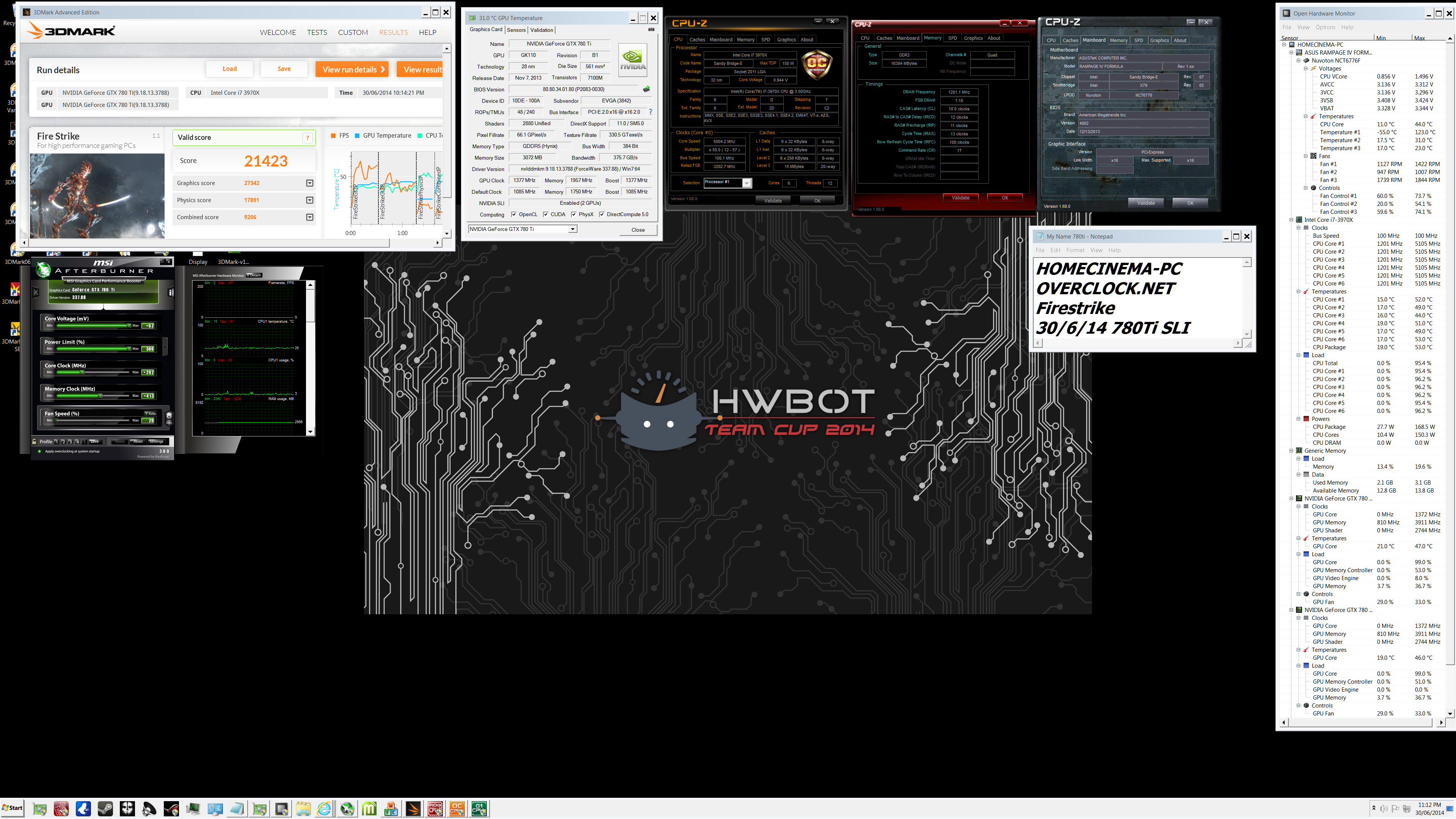Click the Core Voltage slider handle
This screenshot has height=819, width=1456.
pyautogui.click(x=129, y=326)
